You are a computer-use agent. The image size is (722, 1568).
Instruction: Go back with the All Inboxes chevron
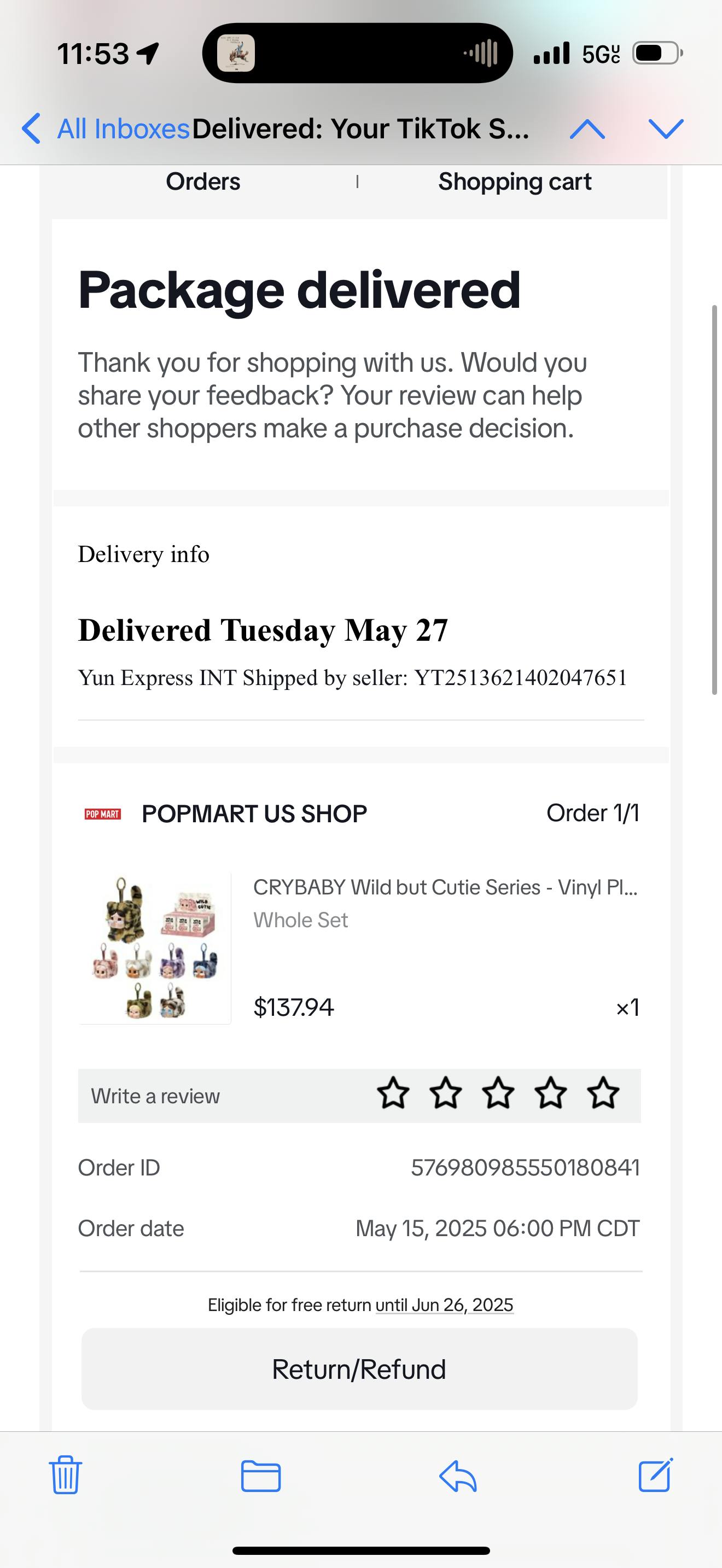[x=32, y=128]
